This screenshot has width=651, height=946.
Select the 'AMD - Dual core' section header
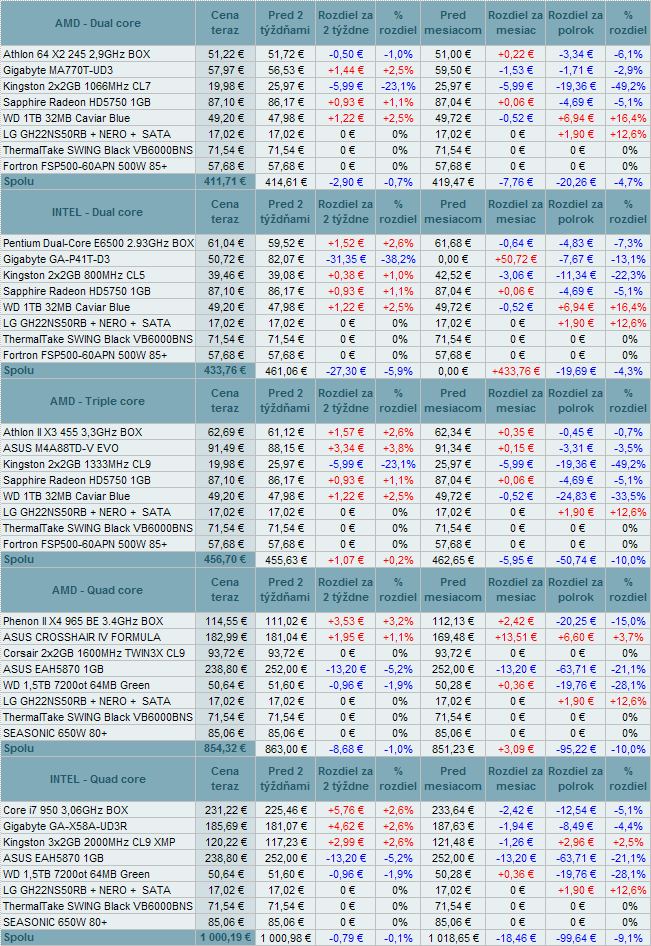(98, 23)
